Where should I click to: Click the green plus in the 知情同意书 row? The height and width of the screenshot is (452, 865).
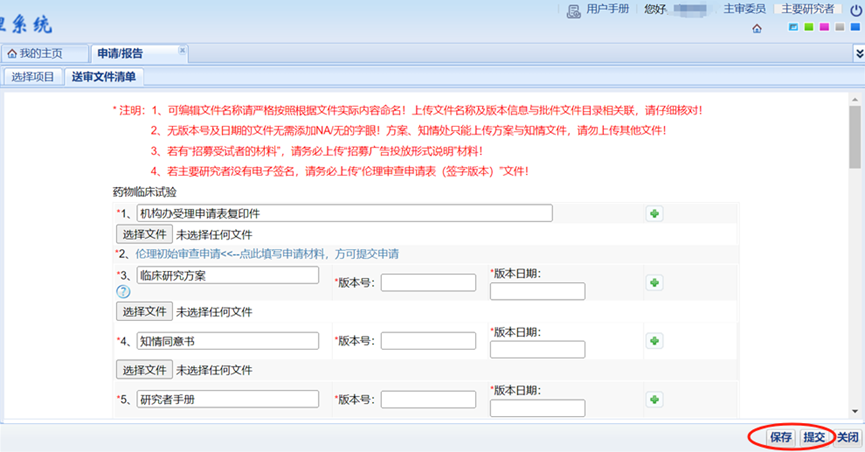[x=655, y=341]
